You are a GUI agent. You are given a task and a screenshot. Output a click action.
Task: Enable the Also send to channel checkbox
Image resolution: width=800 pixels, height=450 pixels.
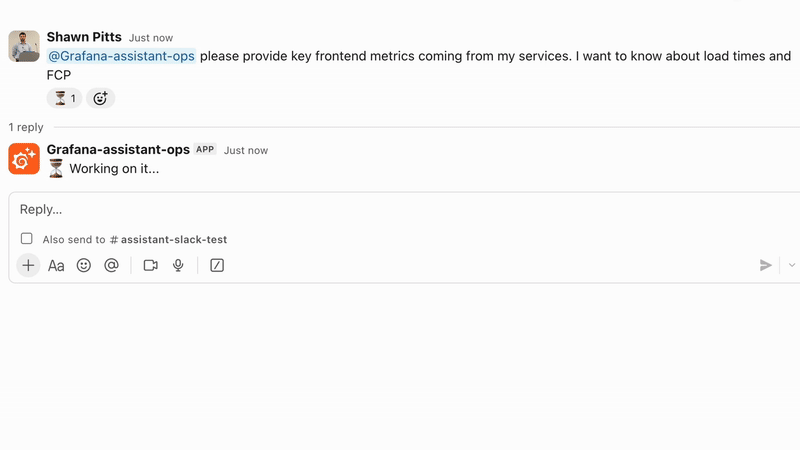pyautogui.click(x=27, y=239)
